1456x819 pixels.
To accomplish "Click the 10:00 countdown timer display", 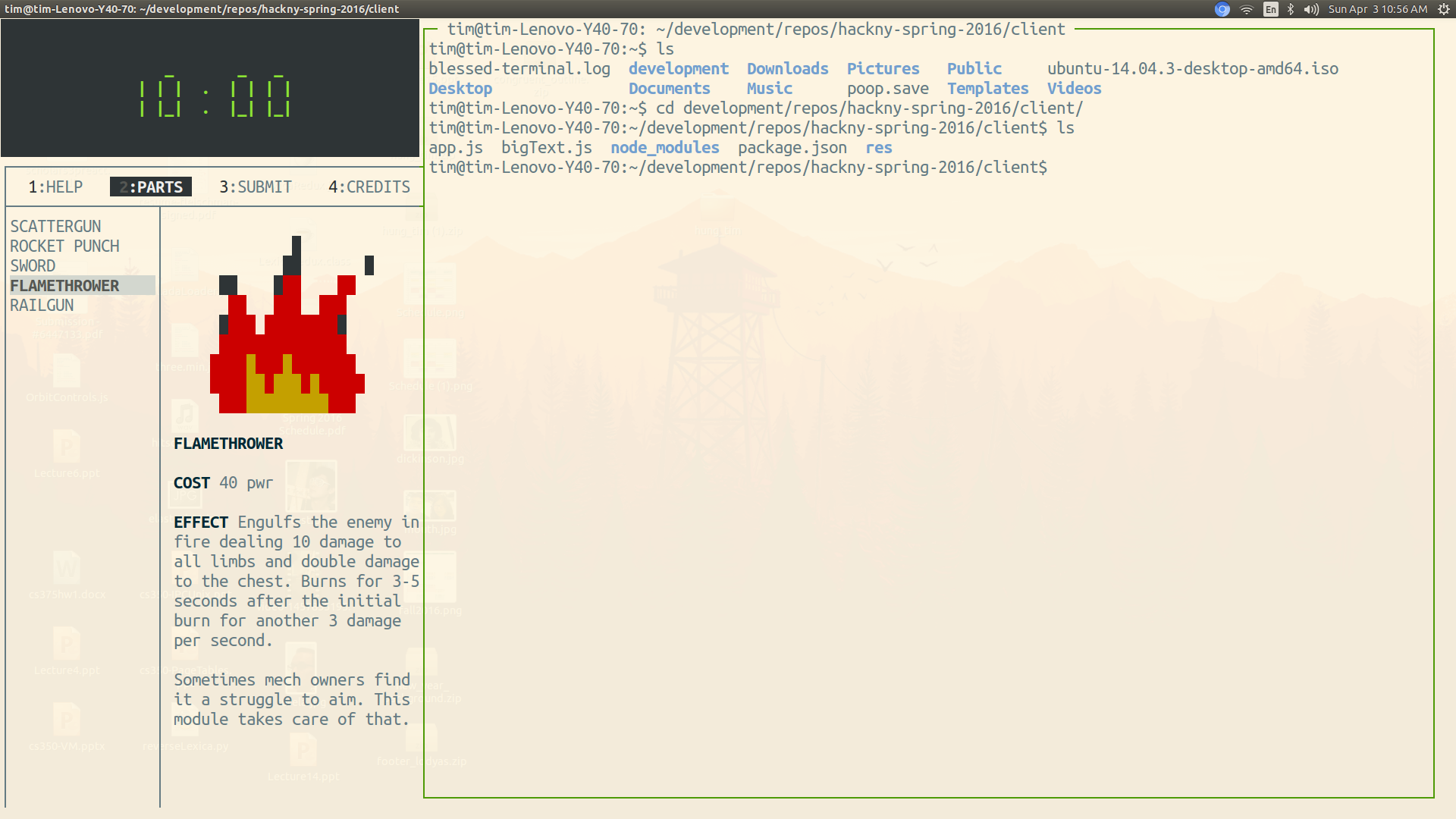I will 215,97.
